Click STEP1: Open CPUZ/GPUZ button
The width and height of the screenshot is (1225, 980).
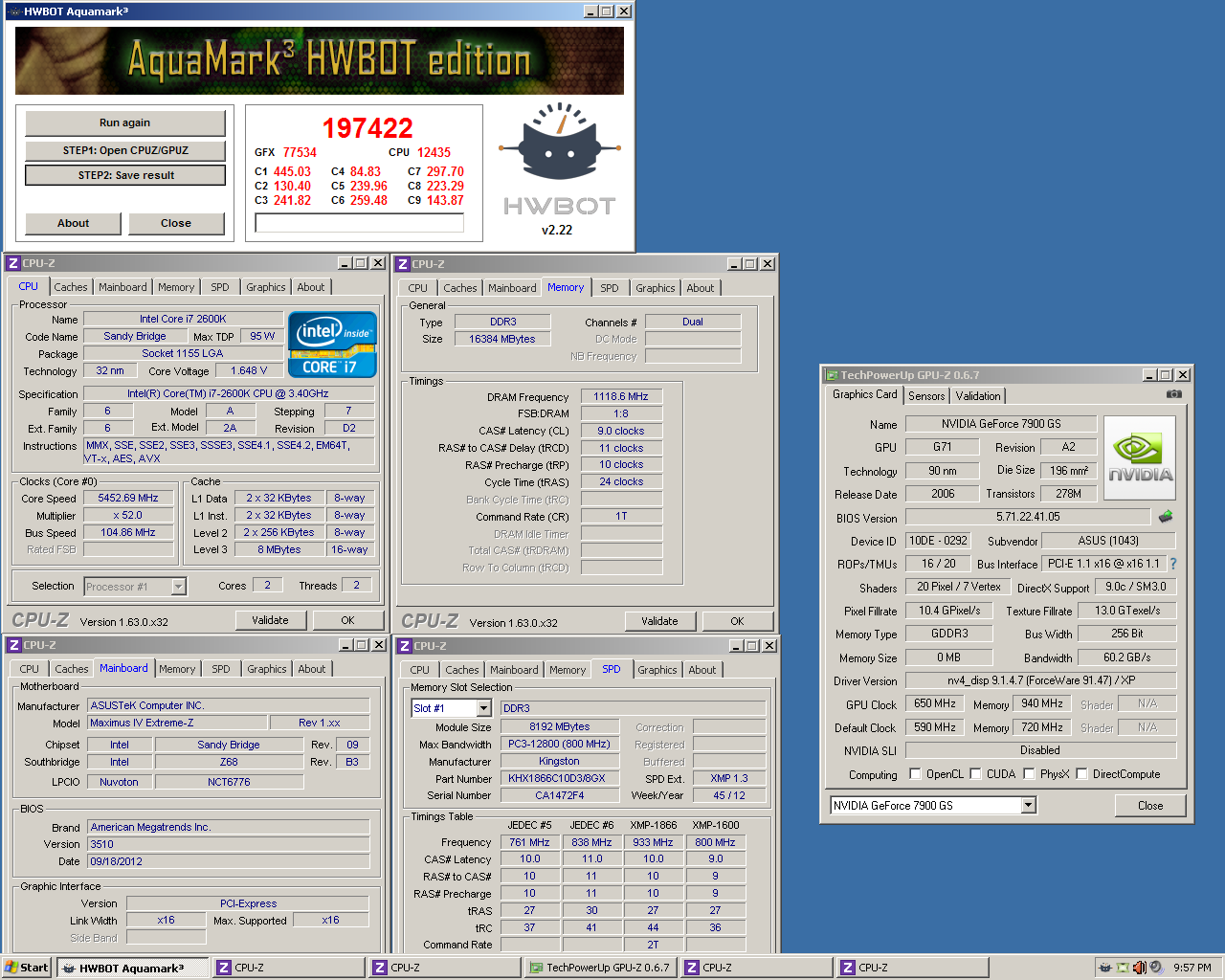coord(125,150)
